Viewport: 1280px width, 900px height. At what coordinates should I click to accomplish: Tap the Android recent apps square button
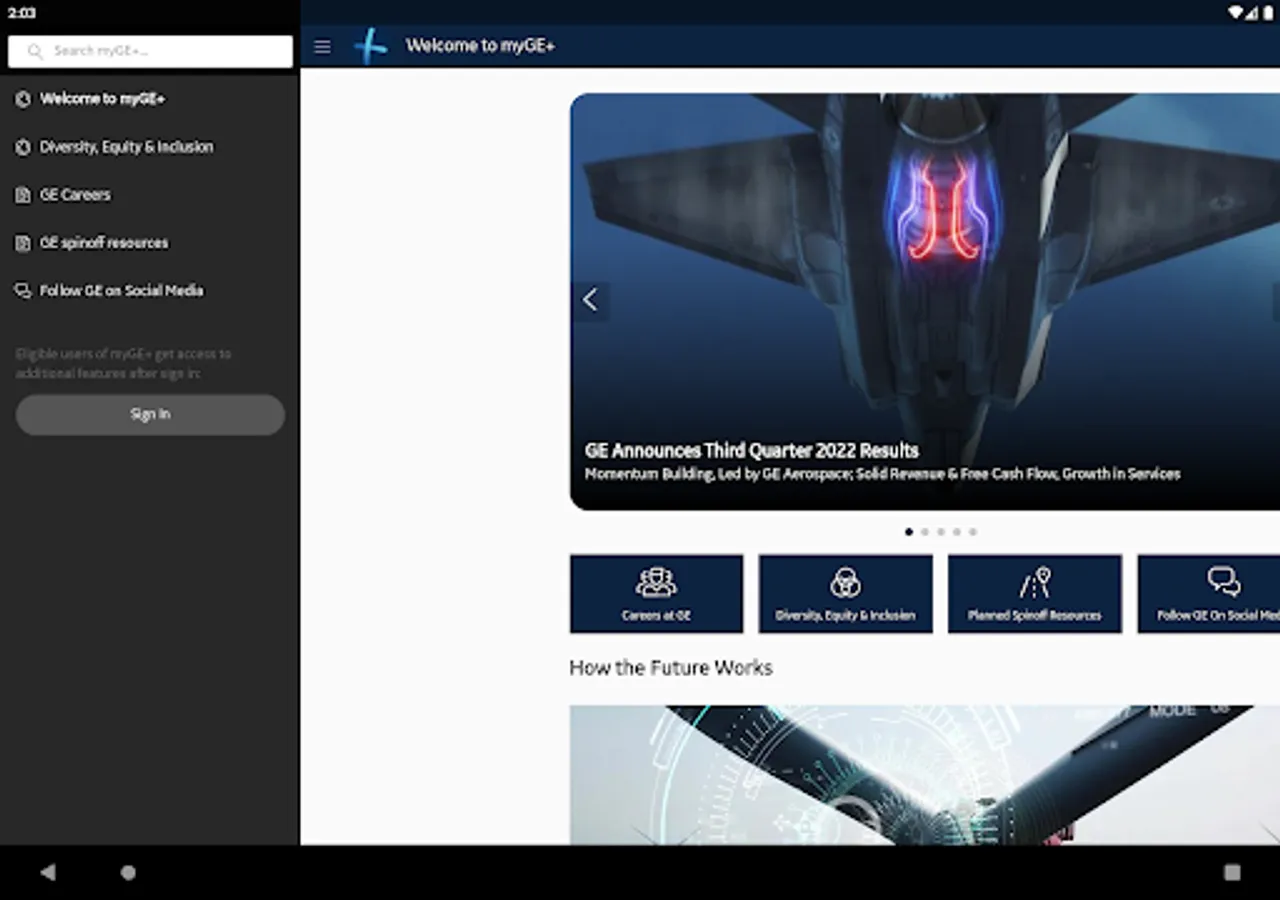coord(1232,872)
